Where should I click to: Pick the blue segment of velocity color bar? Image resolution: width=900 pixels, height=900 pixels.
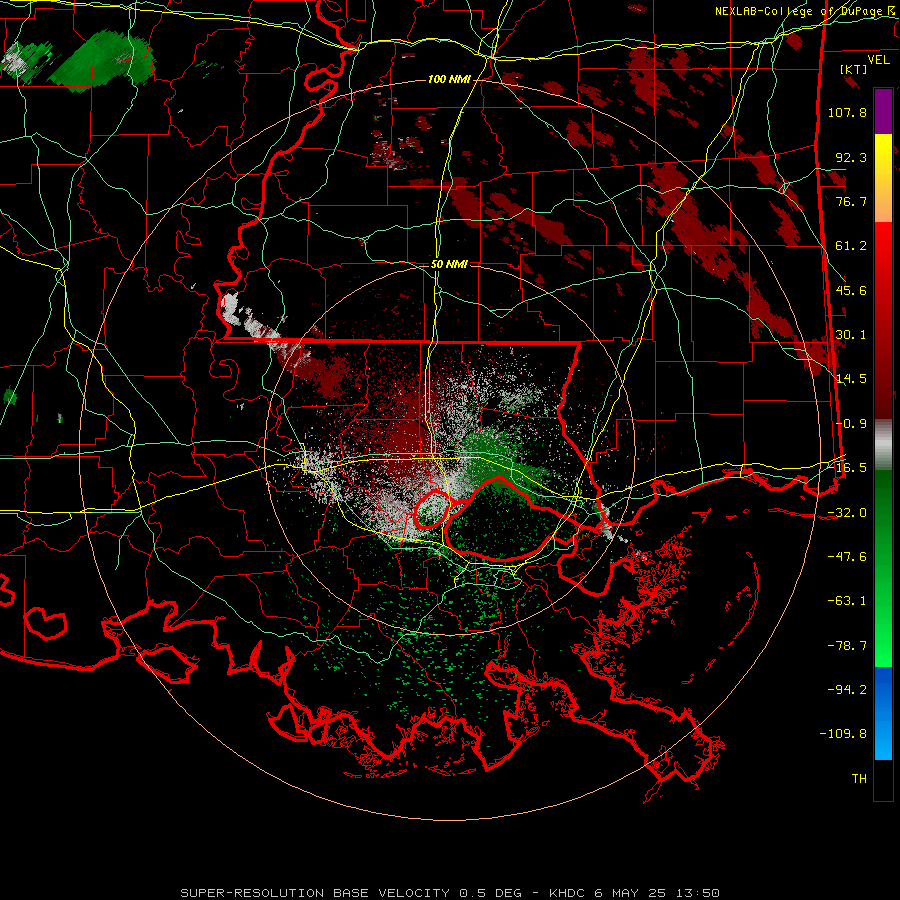coord(883,713)
